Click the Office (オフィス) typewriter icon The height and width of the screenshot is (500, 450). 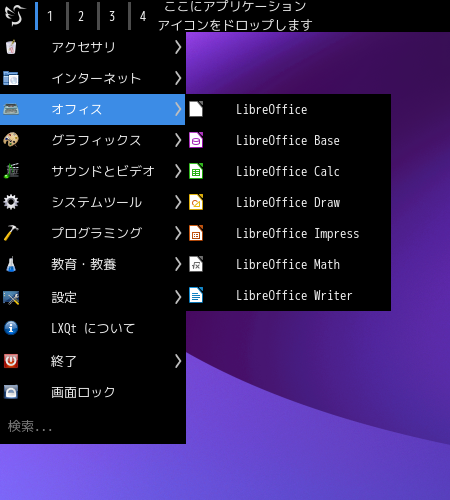(11, 109)
